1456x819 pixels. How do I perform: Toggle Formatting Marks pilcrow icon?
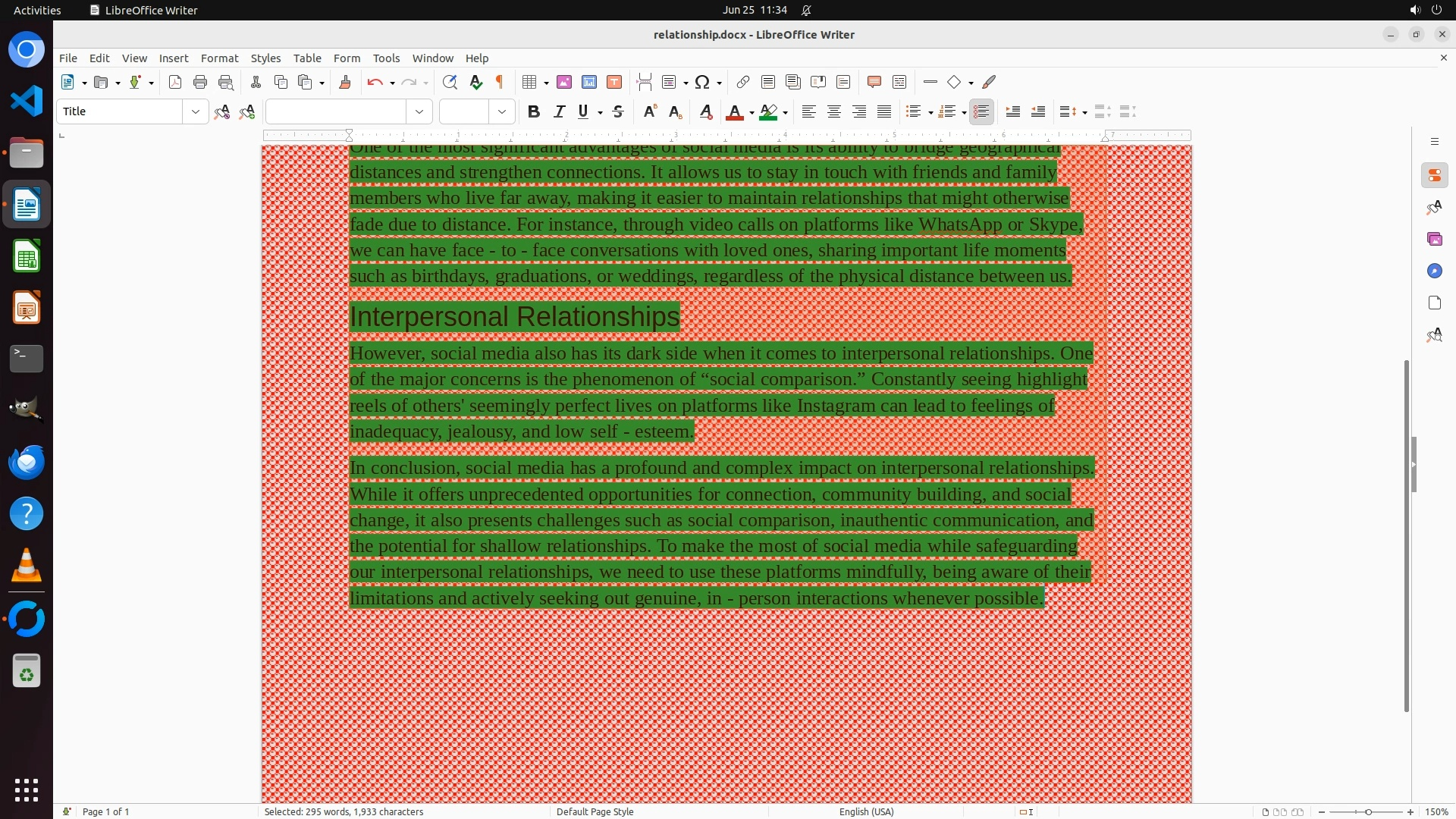click(500, 82)
